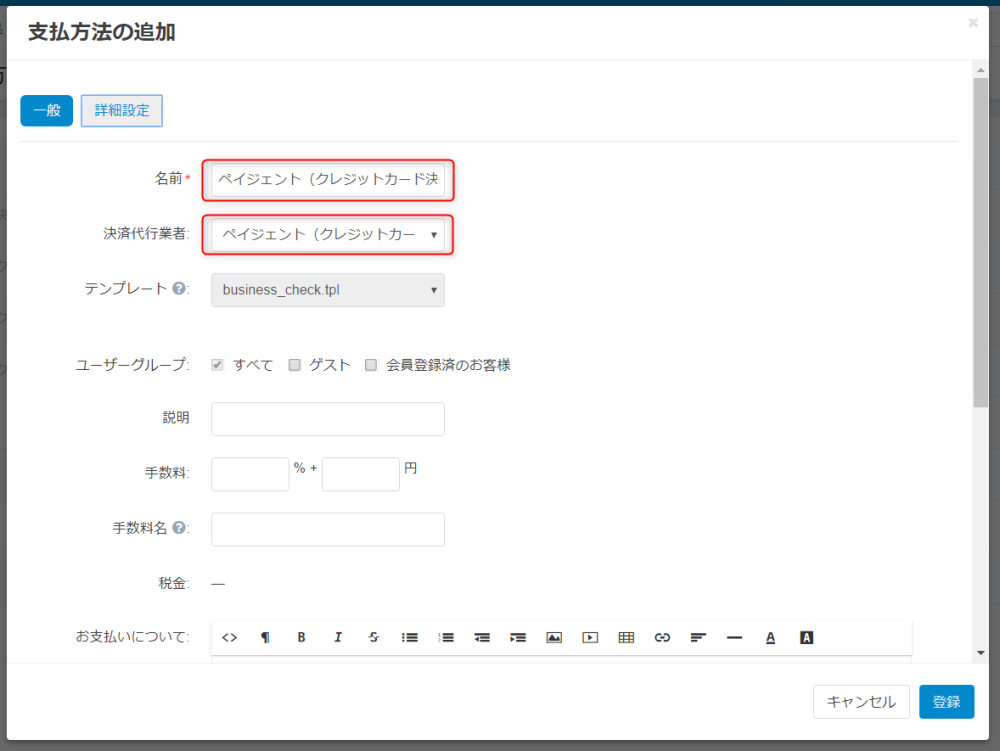This screenshot has height=751, width=1000.
Task: Increase indent with indent icon
Action: pos(518,638)
